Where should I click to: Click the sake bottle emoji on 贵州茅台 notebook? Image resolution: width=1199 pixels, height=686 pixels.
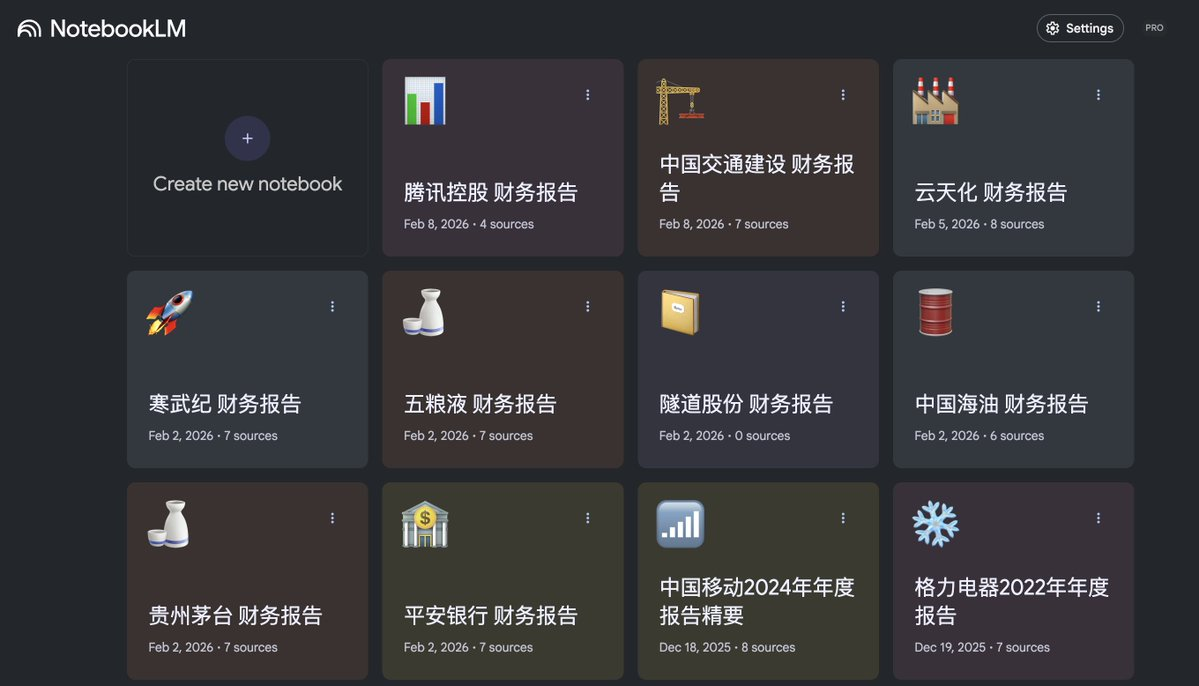[x=169, y=524]
